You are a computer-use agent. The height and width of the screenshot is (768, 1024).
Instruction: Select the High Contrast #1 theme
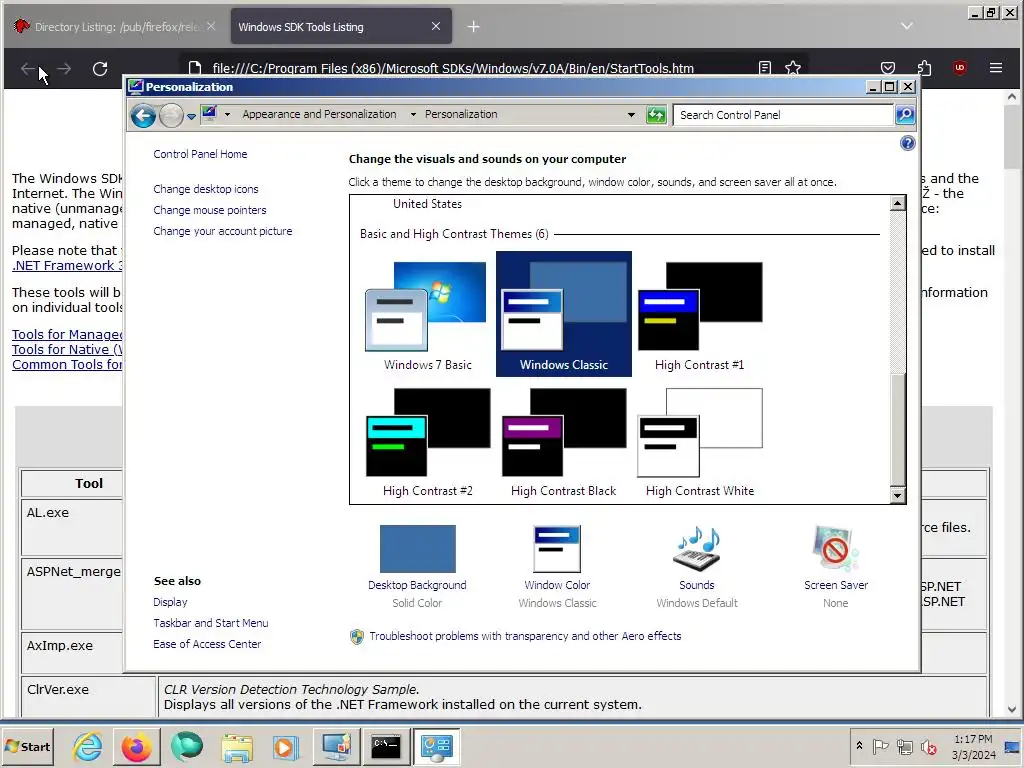[x=699, y=314]
